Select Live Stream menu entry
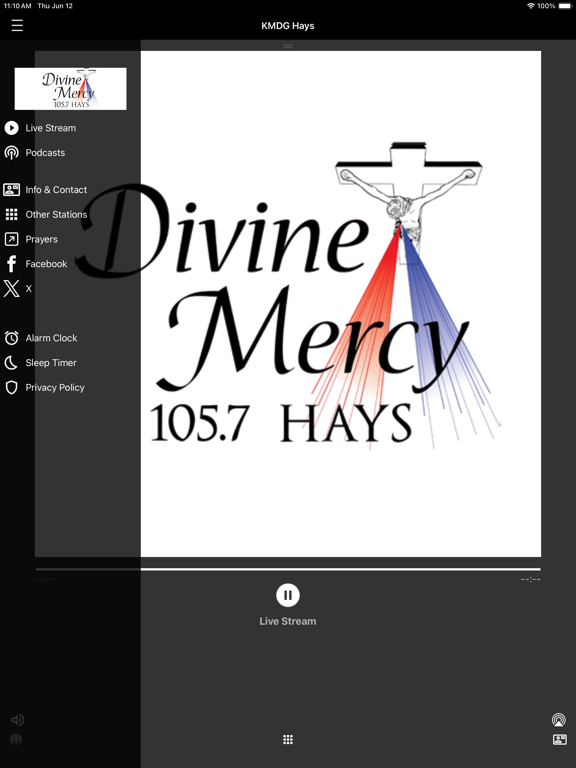576x768 pixels. click(x=51, y=128)
